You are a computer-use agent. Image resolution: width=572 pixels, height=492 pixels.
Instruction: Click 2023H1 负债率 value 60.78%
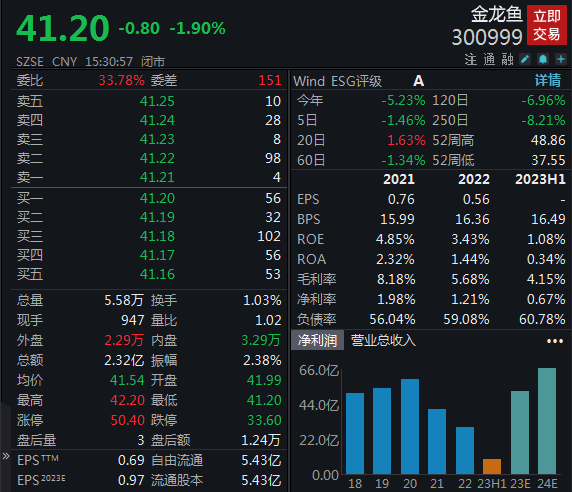click(x=542, y=319)
